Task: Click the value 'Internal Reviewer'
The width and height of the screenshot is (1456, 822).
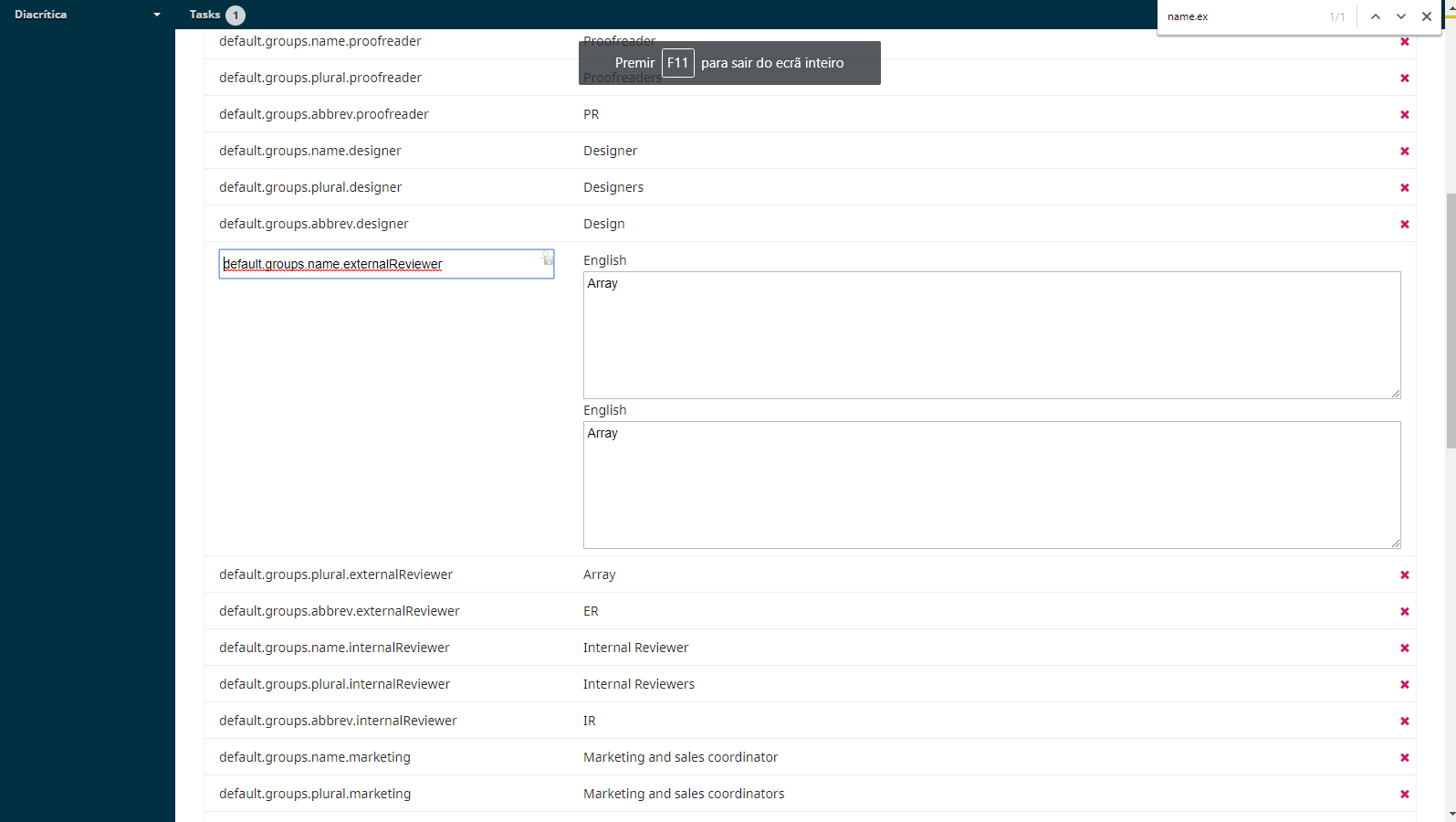Action: 636,648
